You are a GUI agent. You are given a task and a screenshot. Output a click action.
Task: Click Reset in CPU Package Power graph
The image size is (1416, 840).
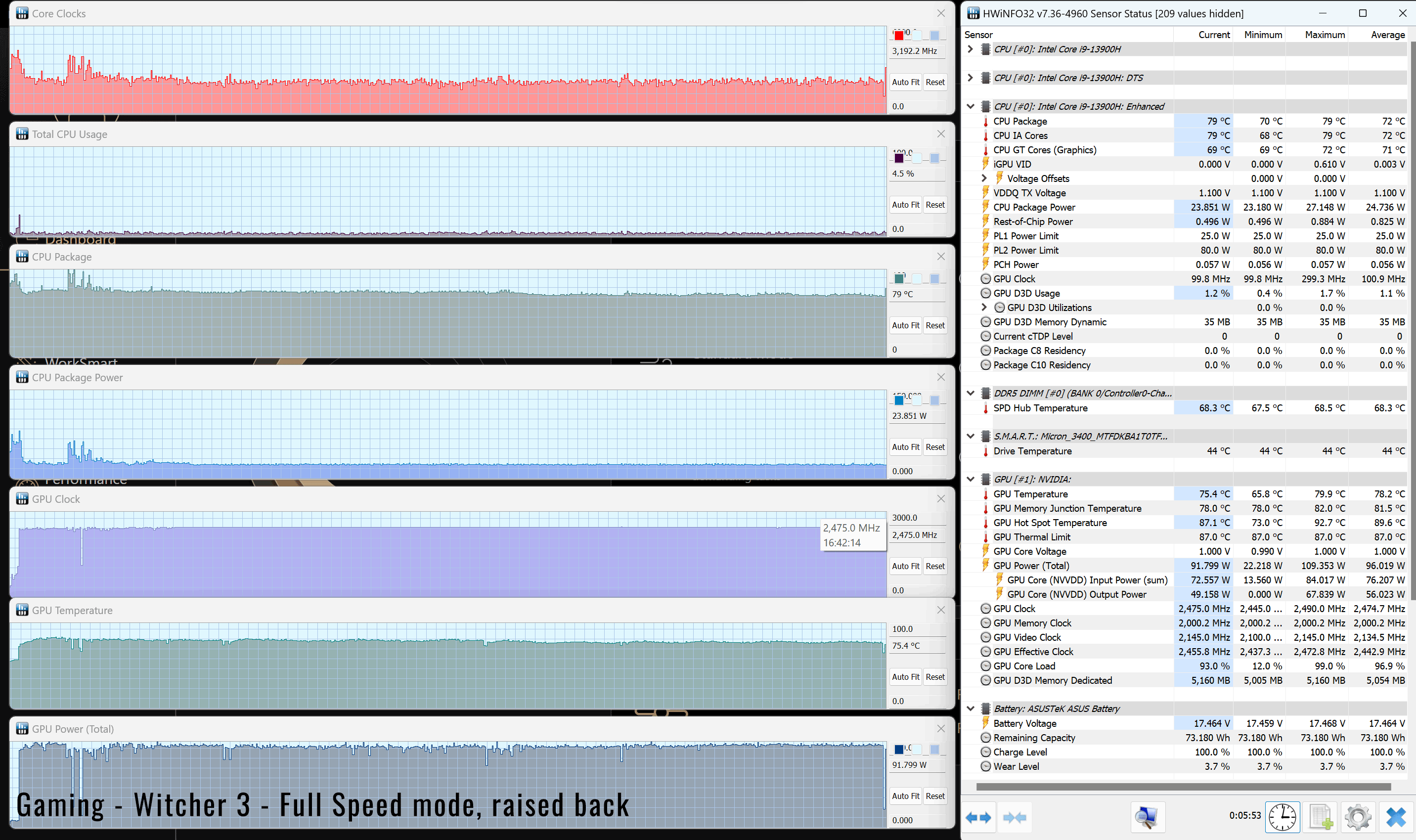pos(935,447)
